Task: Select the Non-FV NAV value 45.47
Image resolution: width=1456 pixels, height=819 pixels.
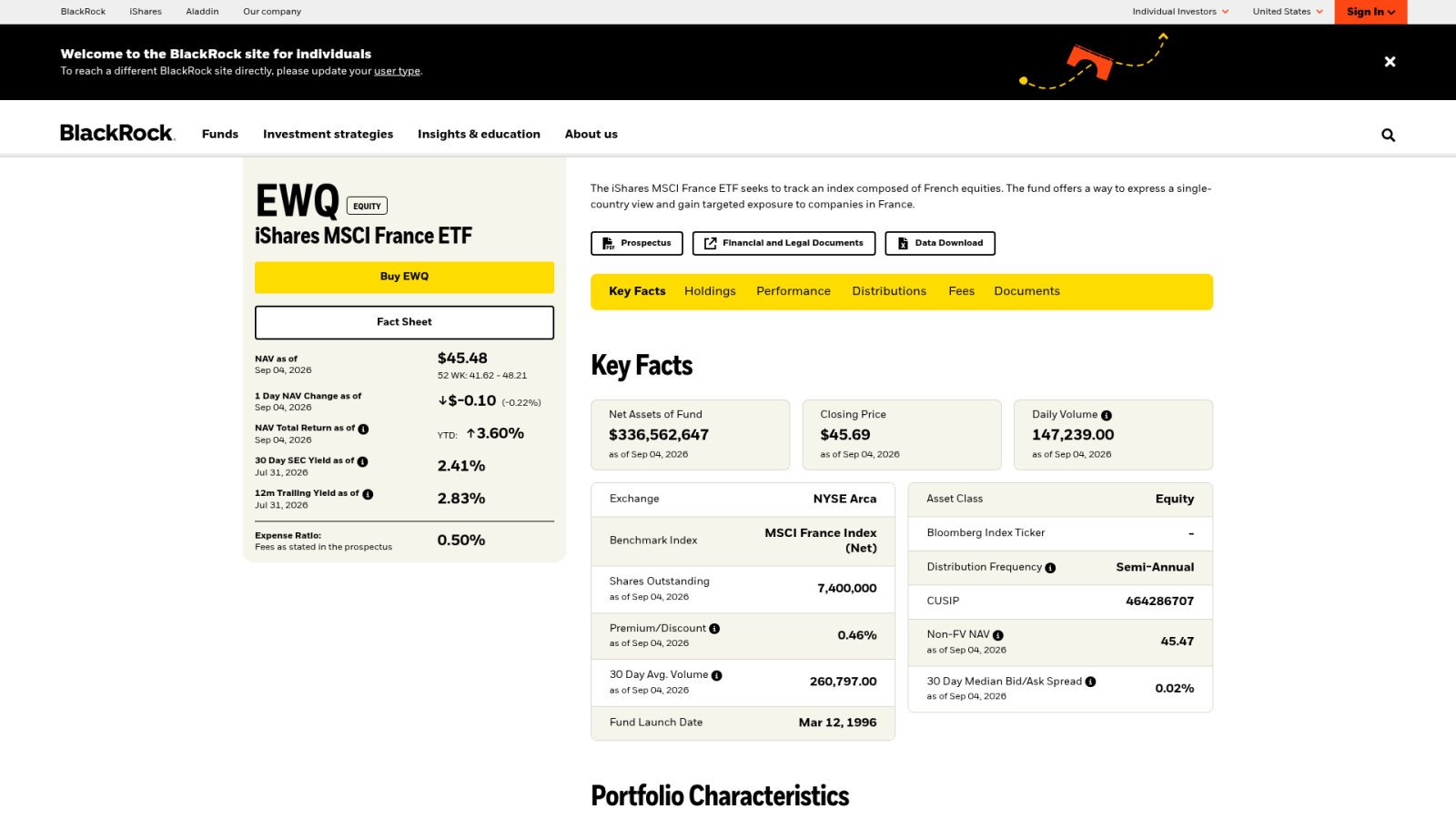Action: [1177, 642]
